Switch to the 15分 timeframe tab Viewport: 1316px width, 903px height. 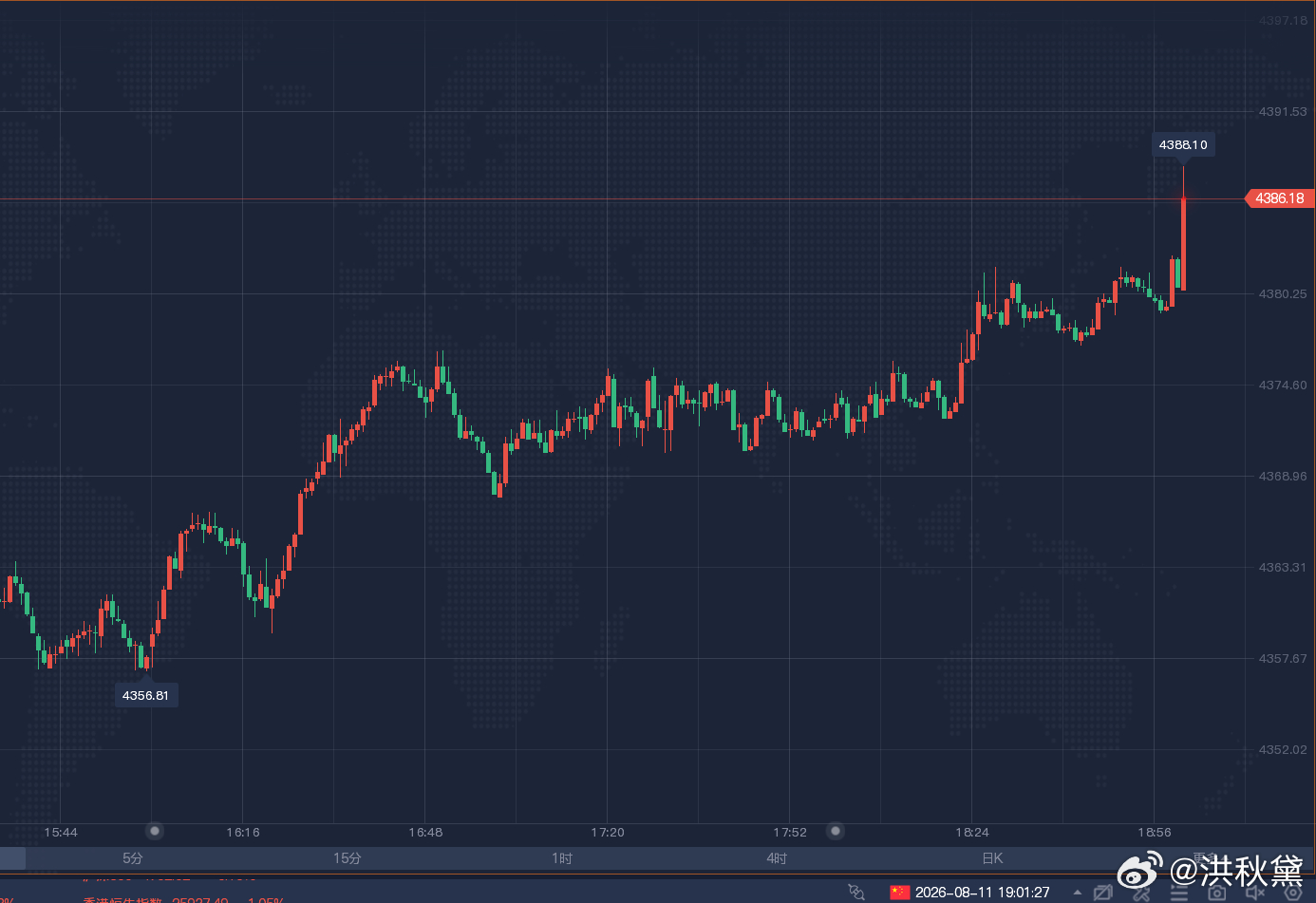point(347,858)
